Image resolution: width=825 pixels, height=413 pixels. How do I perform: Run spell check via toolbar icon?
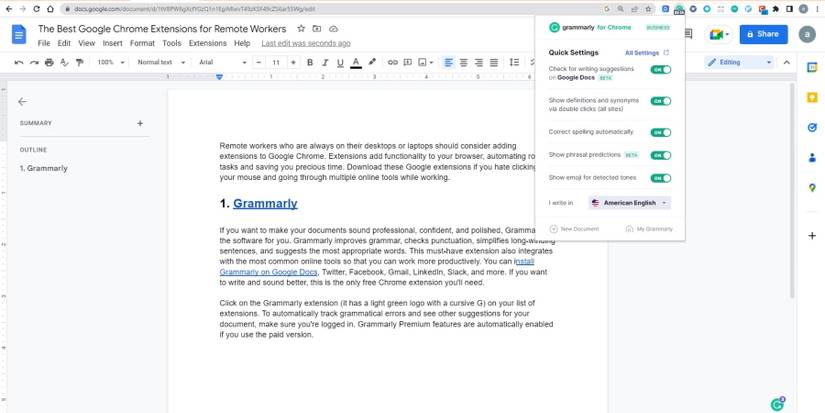pos(64,63)
